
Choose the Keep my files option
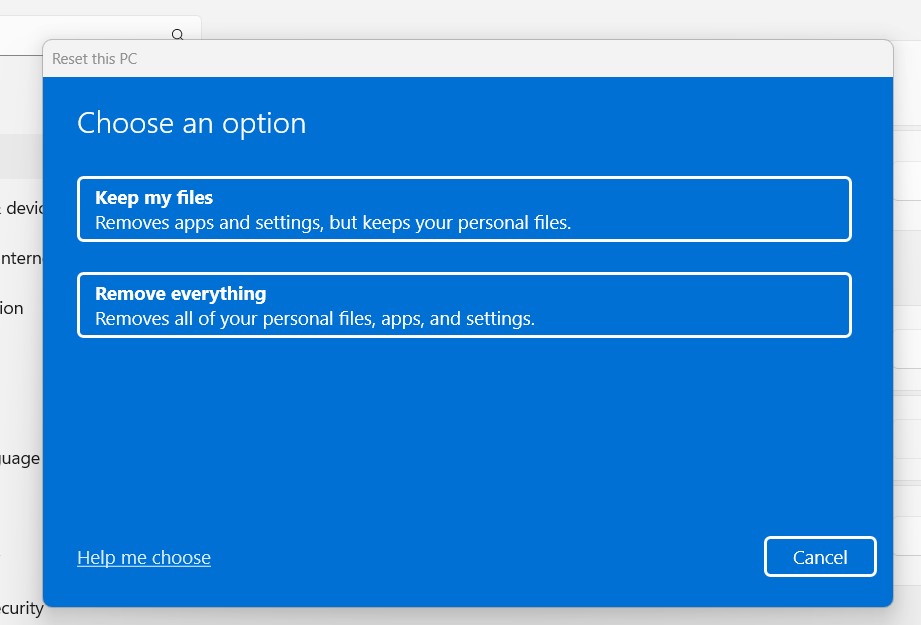[x=463, y=209]
